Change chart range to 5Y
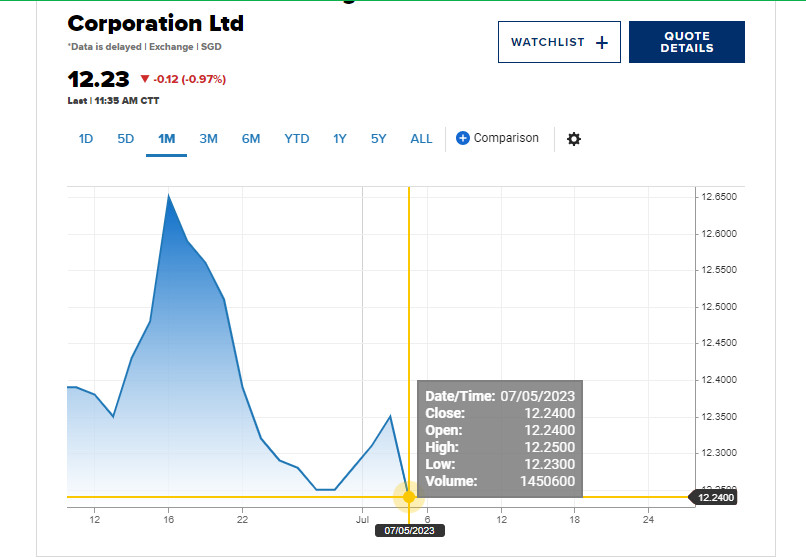806x558 pixels. (378, 139)
